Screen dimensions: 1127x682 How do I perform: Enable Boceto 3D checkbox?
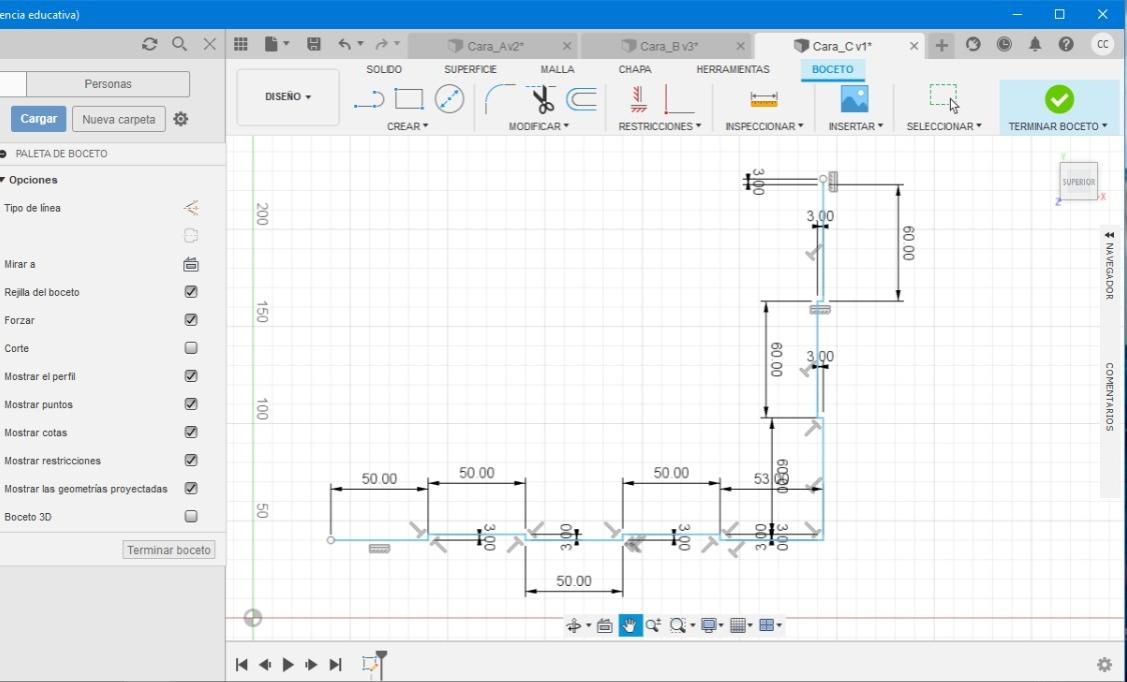click(190, 516)
